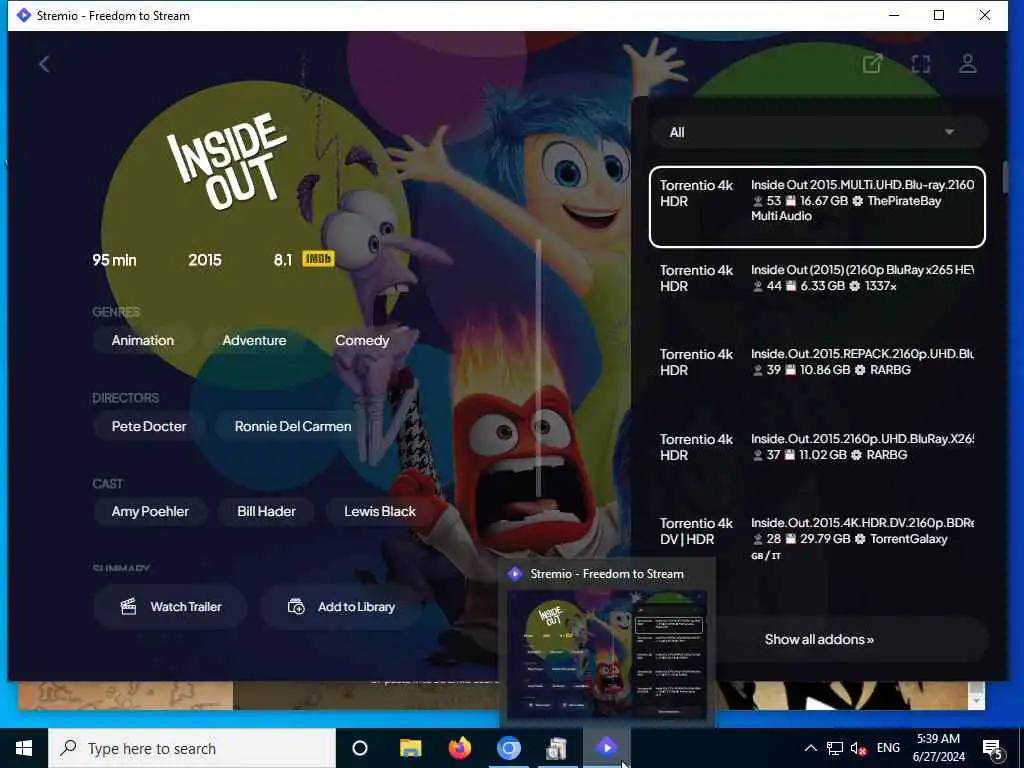The image size is (1024, 768).
Task: Click Show all addons link
Action: click(x=819, y=639)
